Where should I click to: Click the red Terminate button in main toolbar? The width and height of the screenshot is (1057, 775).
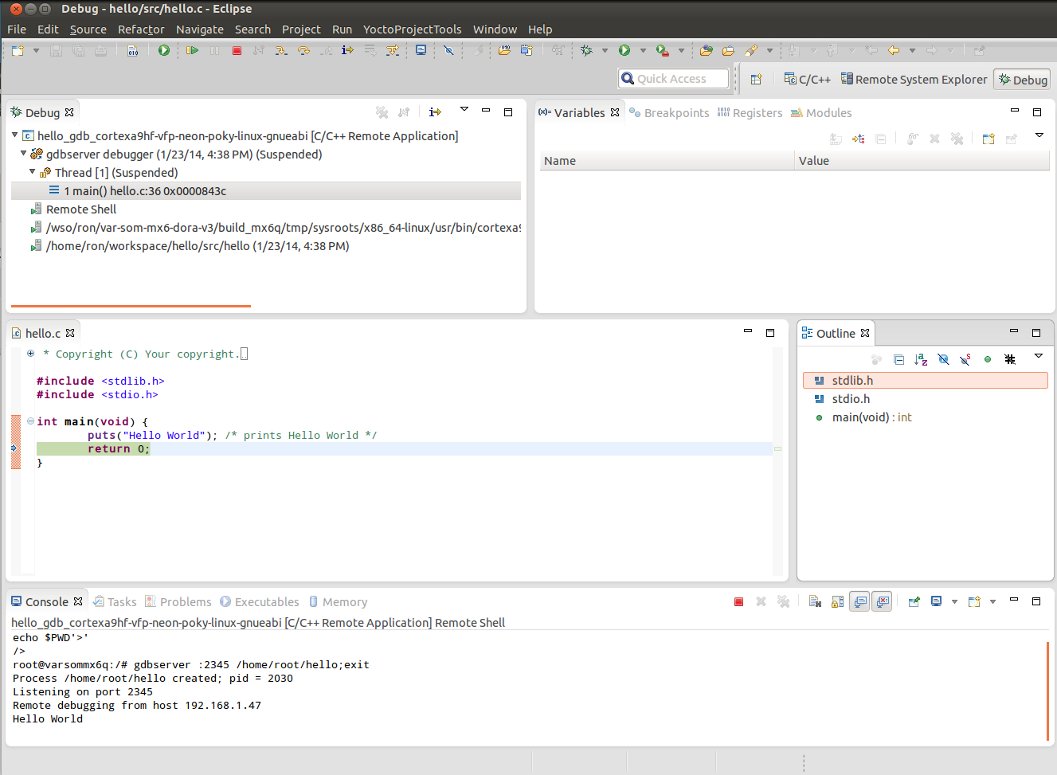237,50
